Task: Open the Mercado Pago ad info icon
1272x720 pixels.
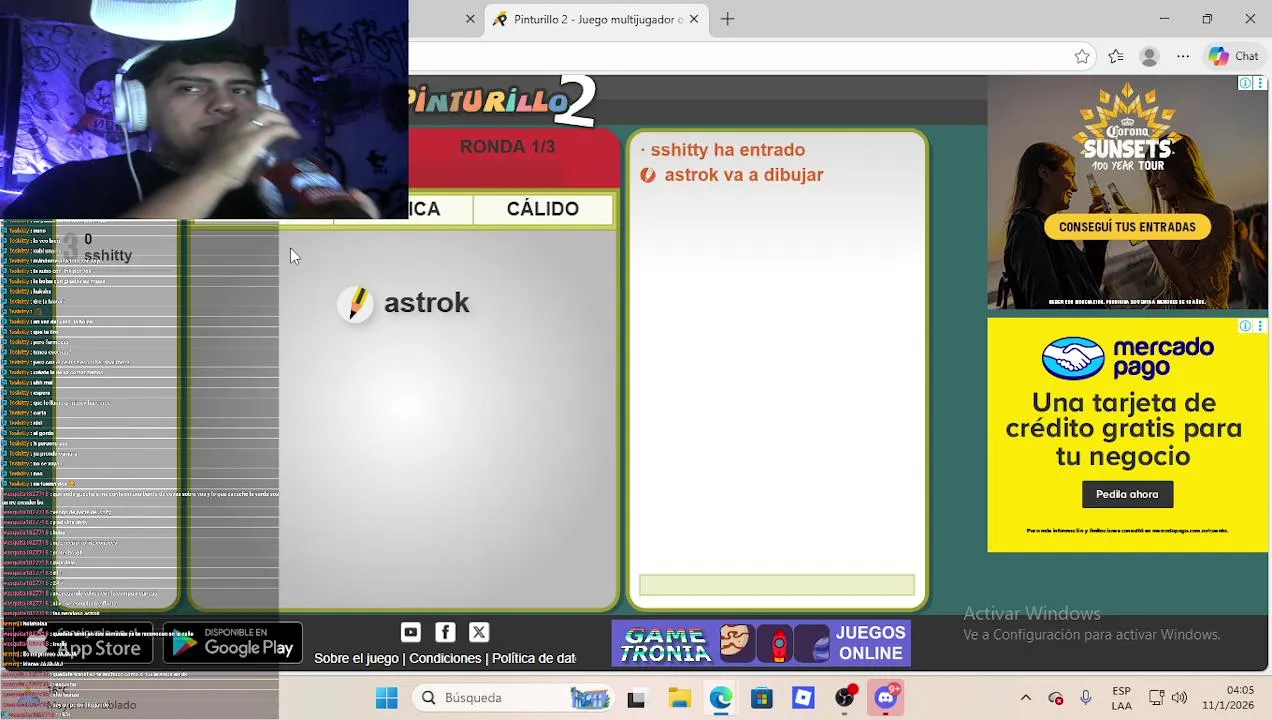Action: pyautogui.click(x=1246, y=326)
